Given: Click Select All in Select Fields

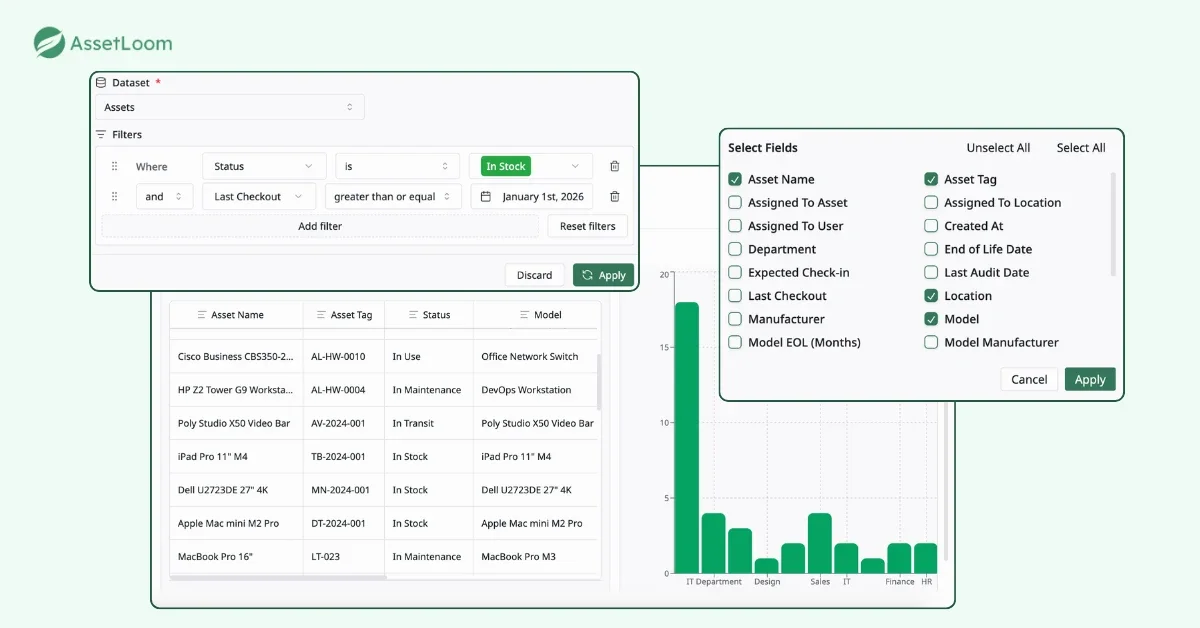Looking at the screenshot, I should 1081,148.
